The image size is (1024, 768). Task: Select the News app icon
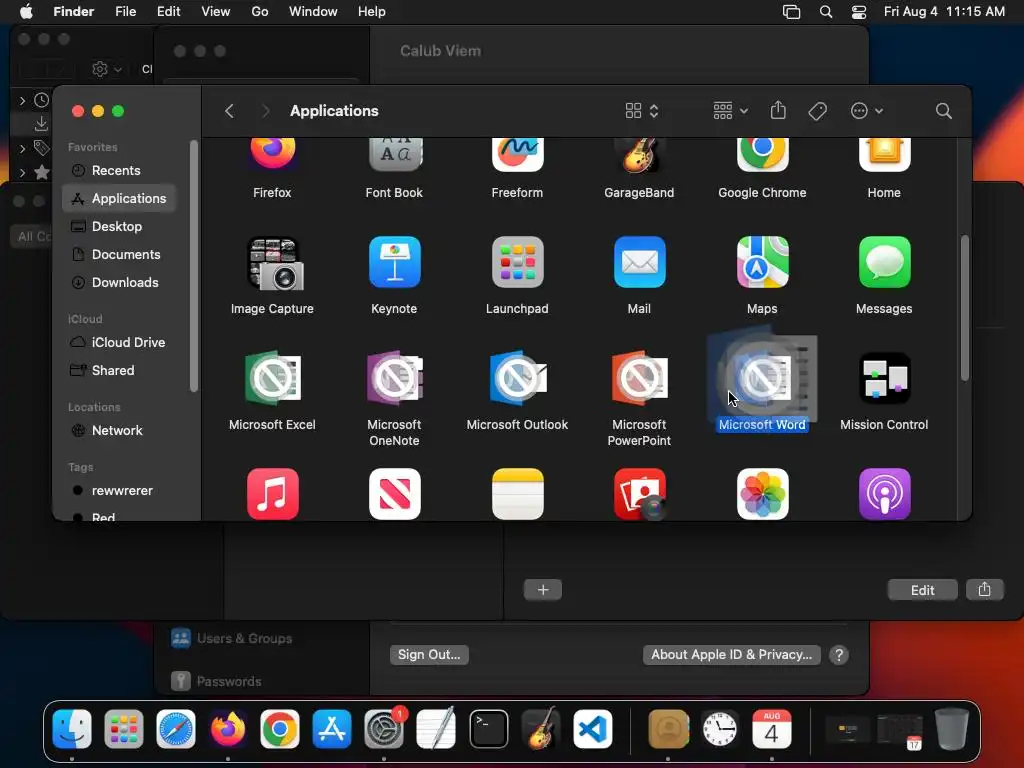tap(394, 494)
